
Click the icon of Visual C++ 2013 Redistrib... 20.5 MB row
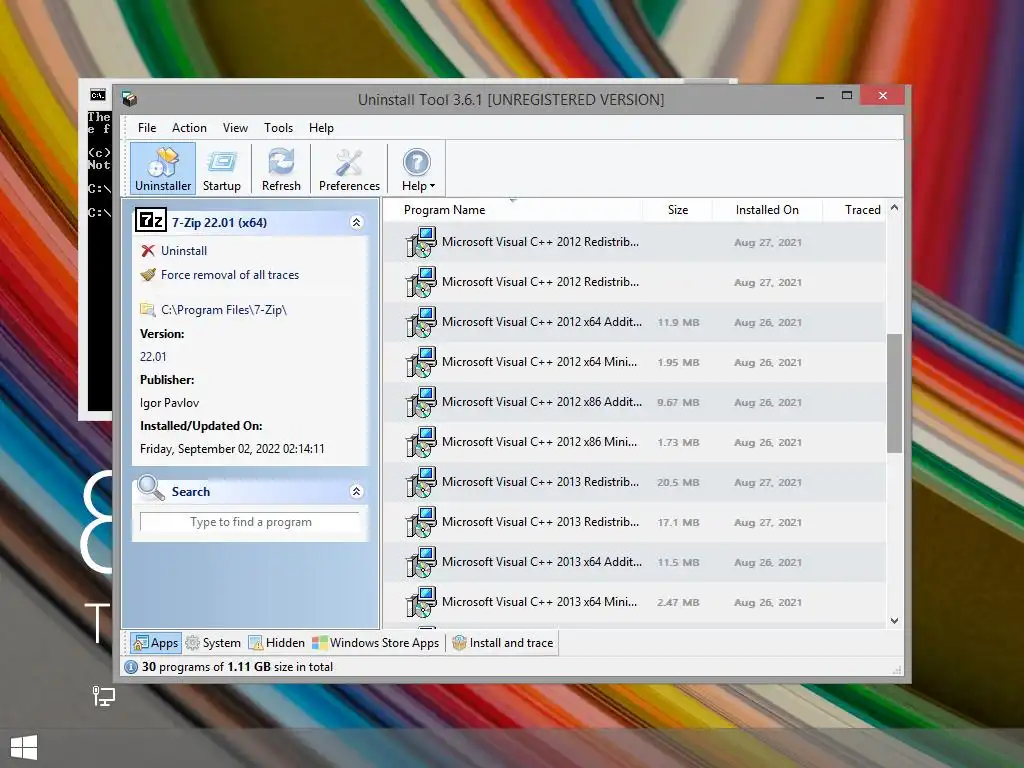pos(421,482)
